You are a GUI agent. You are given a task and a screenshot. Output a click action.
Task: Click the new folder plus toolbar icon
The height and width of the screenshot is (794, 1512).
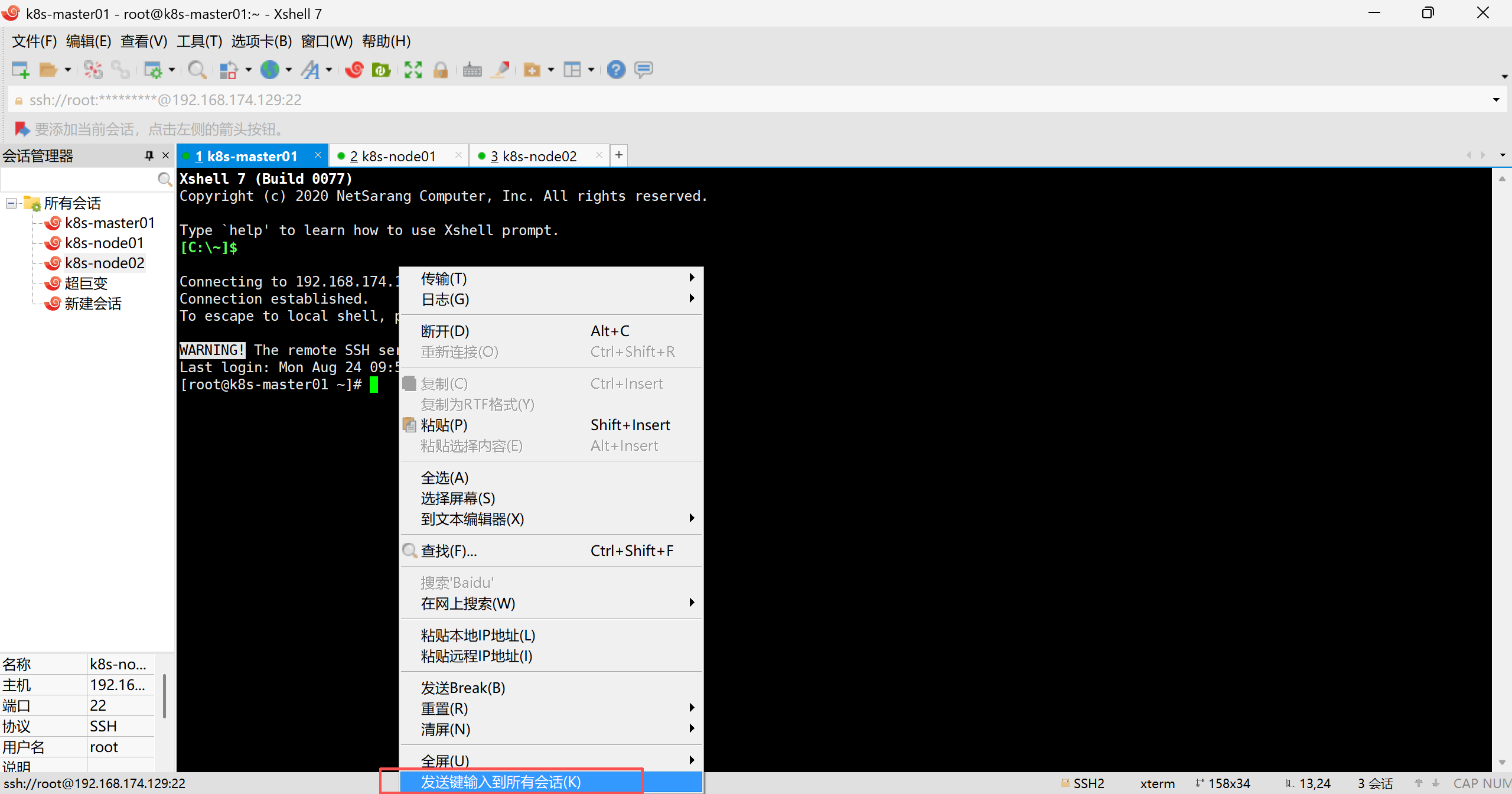[532, 70]
